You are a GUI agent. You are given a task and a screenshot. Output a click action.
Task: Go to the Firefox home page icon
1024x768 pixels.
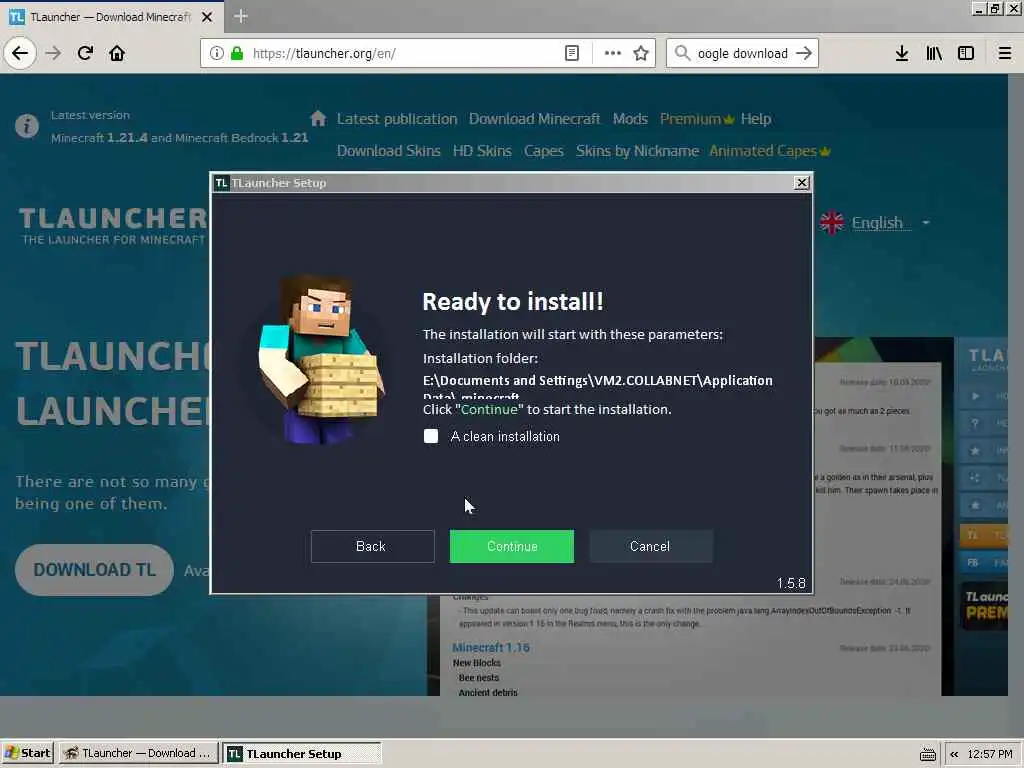pyautogui.click(x=117, y=53)
